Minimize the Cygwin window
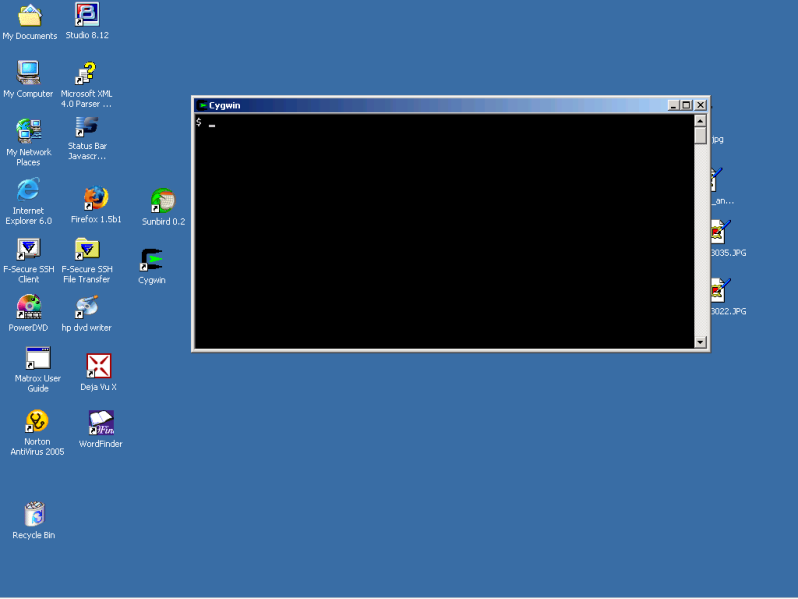798x599 pixels. [x=673, y=105]
